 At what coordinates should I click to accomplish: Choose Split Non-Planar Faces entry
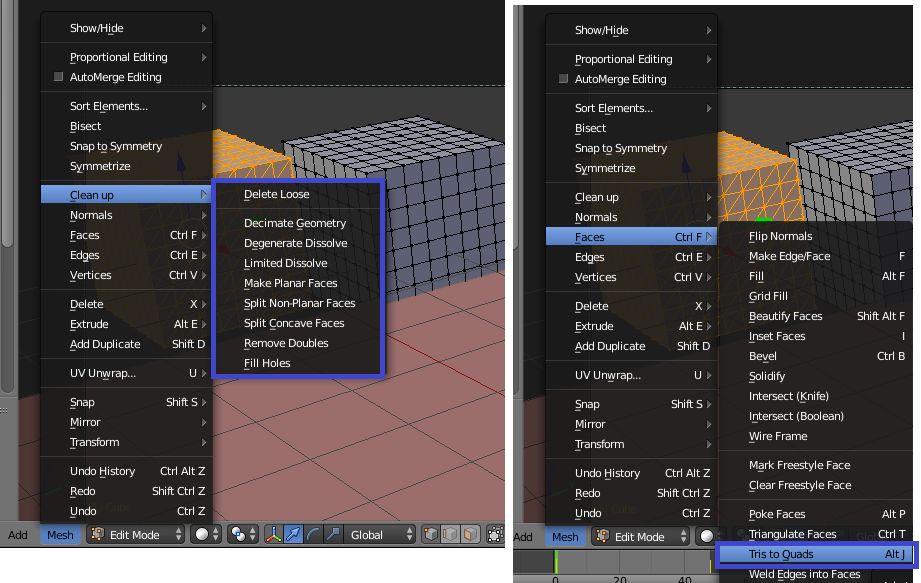pos(298,303)
